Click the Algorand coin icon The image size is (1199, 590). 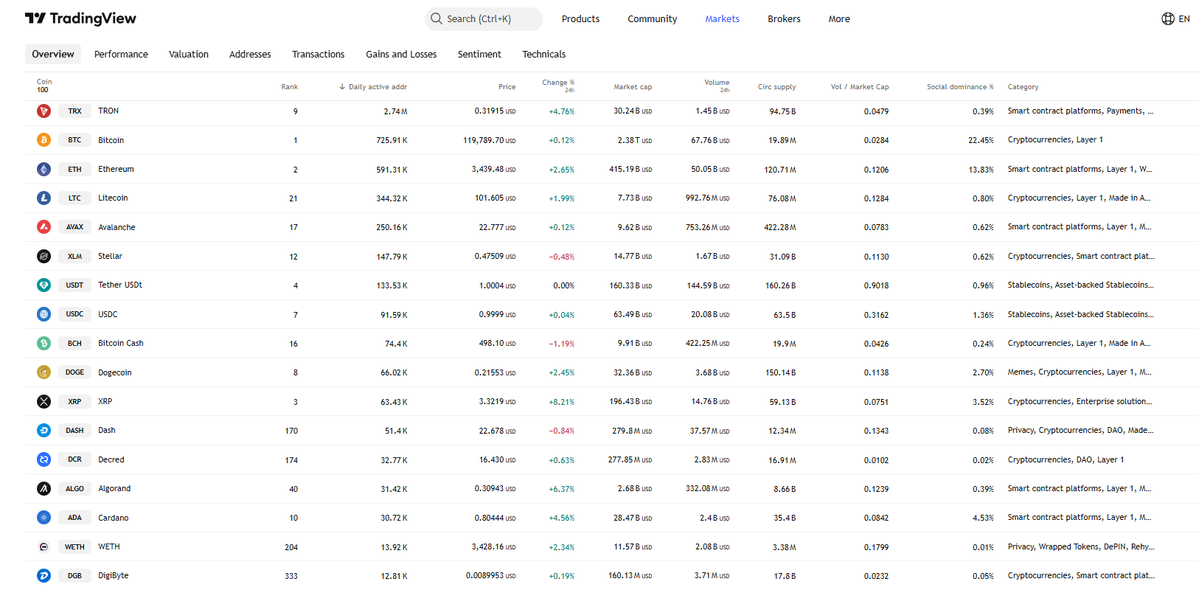pyautogui.click(x=44, y=488)
